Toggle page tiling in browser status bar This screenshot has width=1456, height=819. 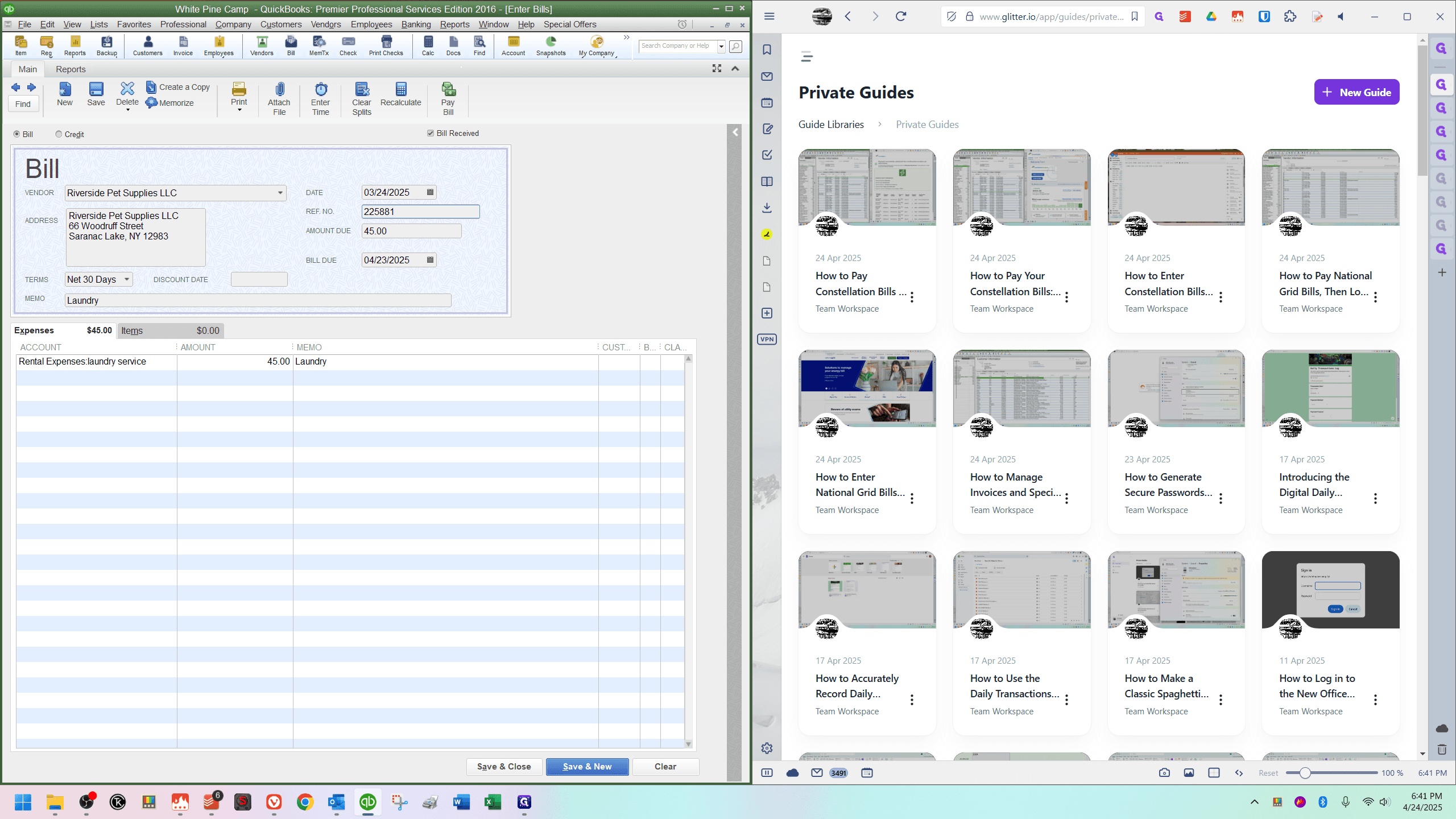[x=1214, y=773]
